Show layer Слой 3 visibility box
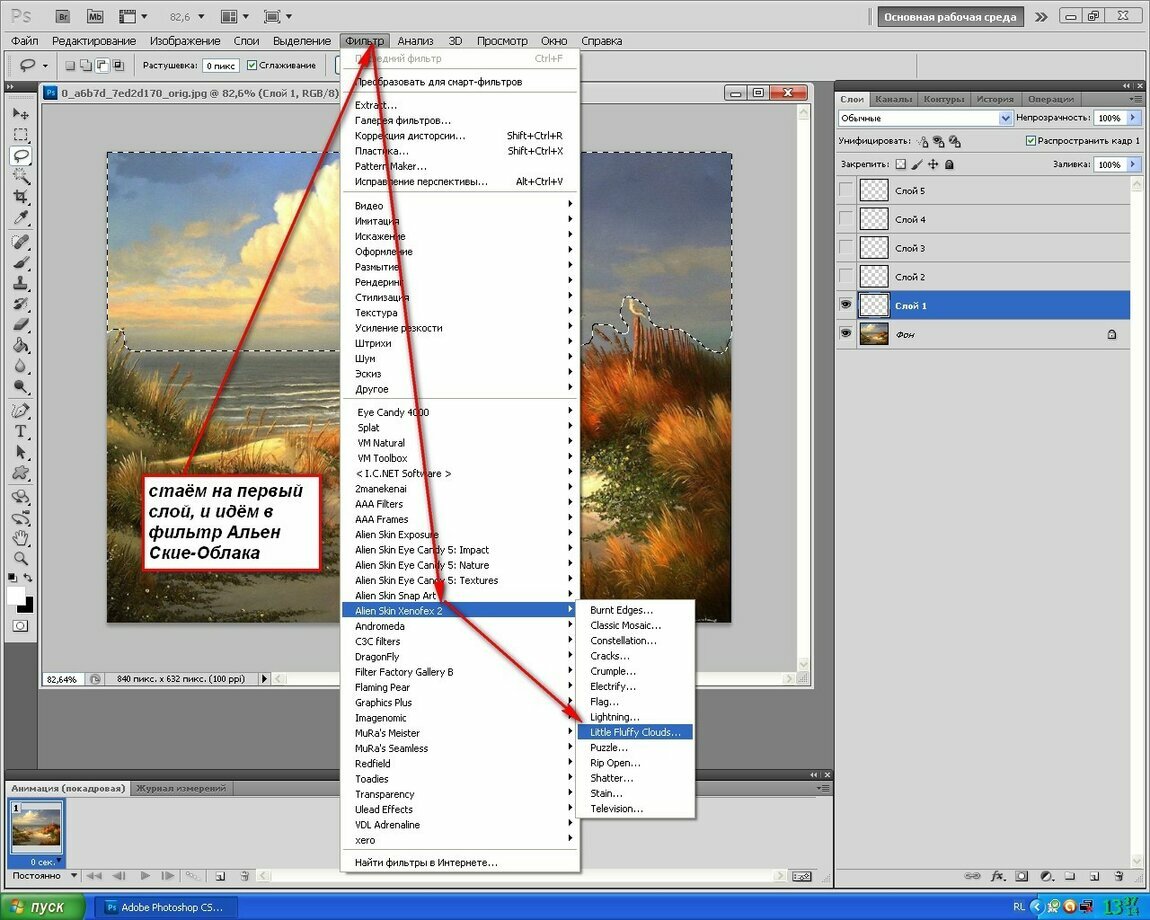Viewport: 1150px width, 920px height. [x=846, y=248]
